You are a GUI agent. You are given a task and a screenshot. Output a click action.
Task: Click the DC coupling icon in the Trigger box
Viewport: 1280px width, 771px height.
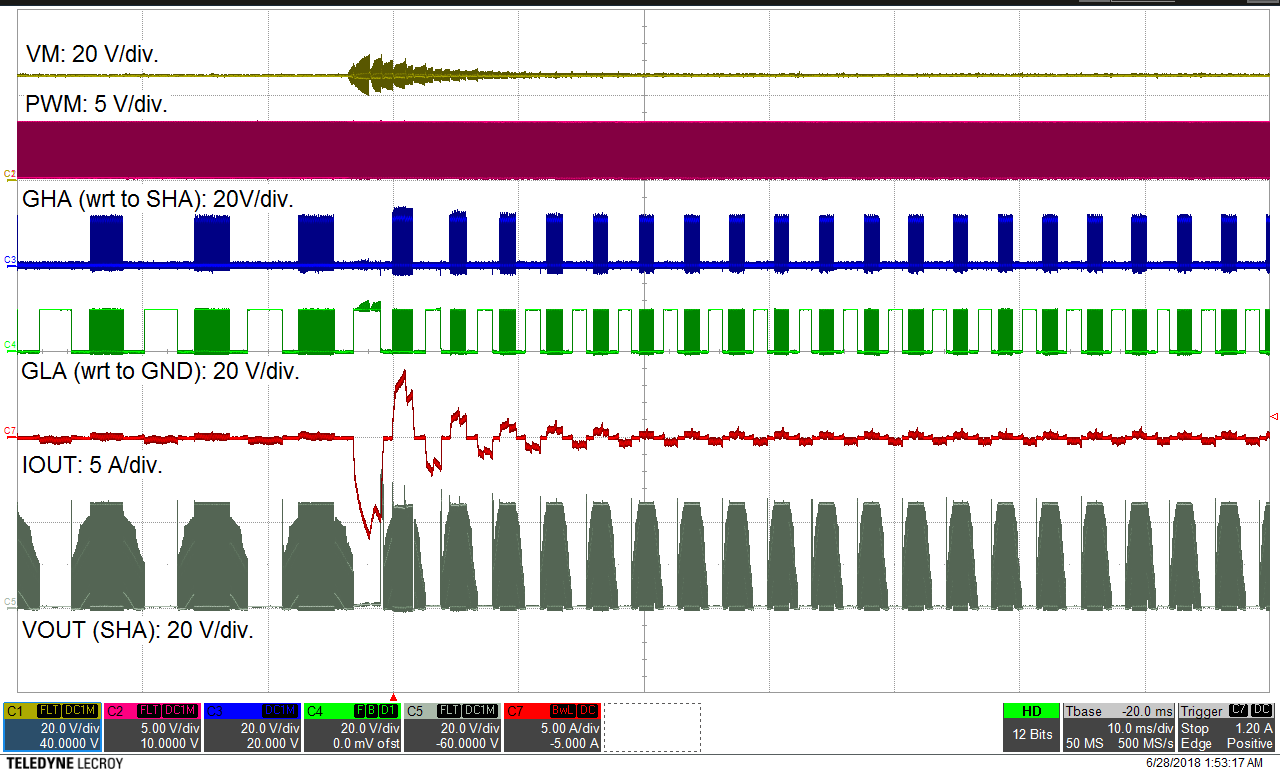pos(1262,710)
